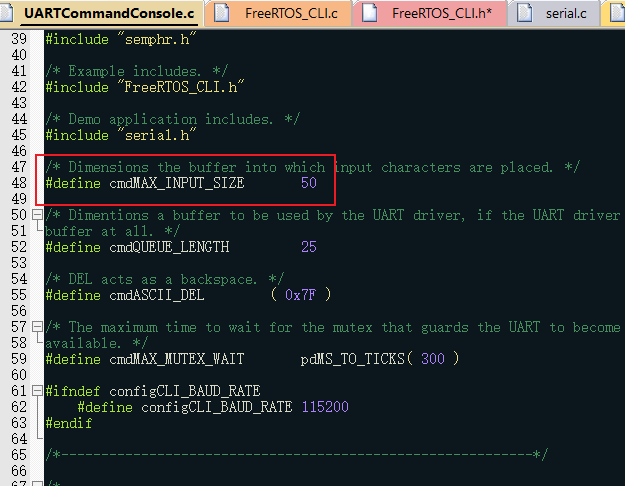Click the "FreeRTOS_CLI.h" include string
Image resolution: width=625 pixels, height=486 pixels.
181,87
